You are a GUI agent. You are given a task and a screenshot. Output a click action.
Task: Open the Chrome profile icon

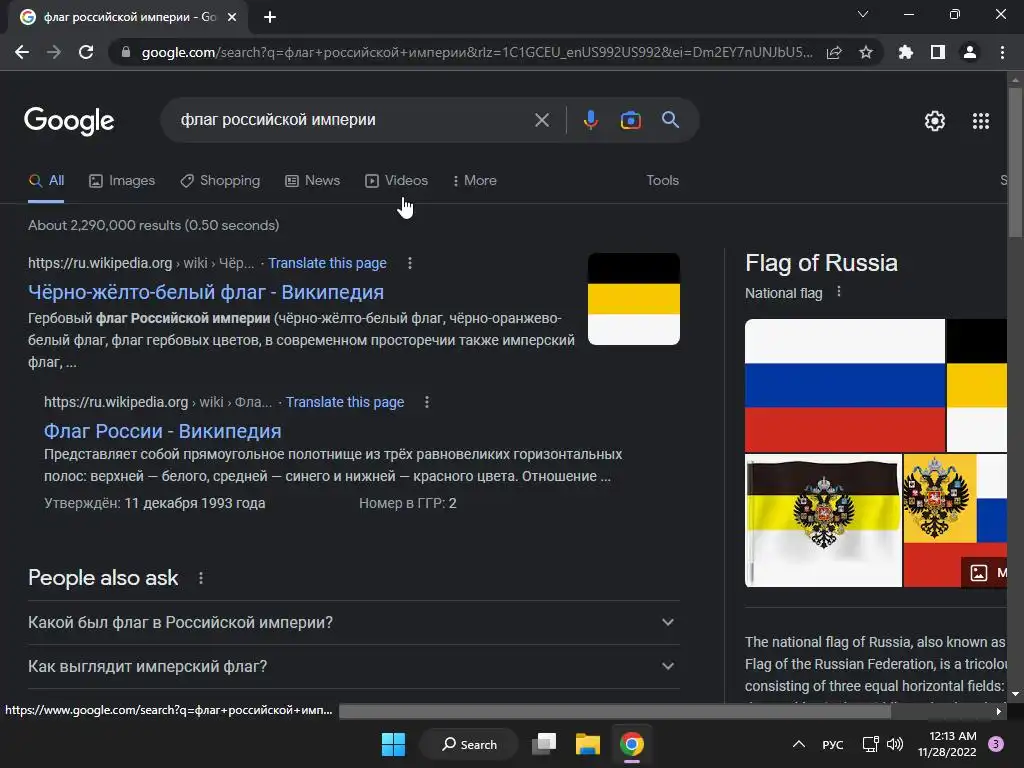[x=970, y=52]
